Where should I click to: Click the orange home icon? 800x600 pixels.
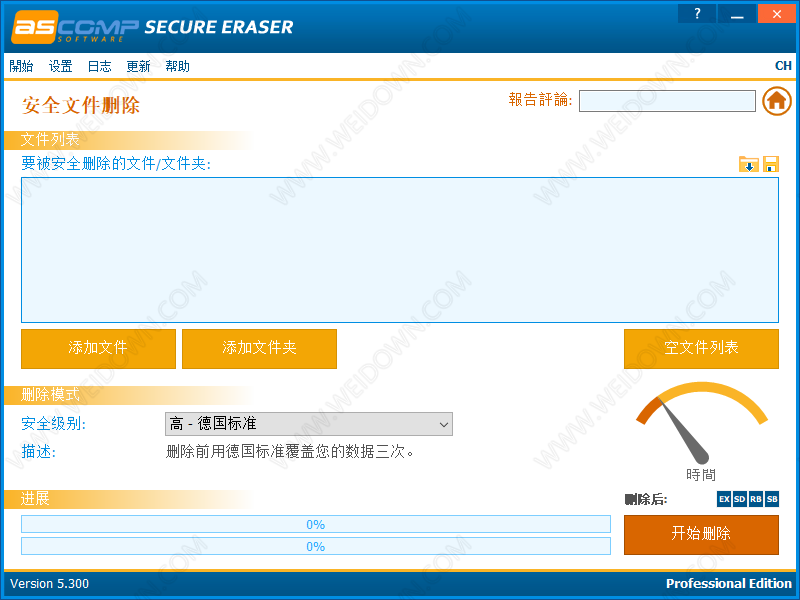coord(777,101)
